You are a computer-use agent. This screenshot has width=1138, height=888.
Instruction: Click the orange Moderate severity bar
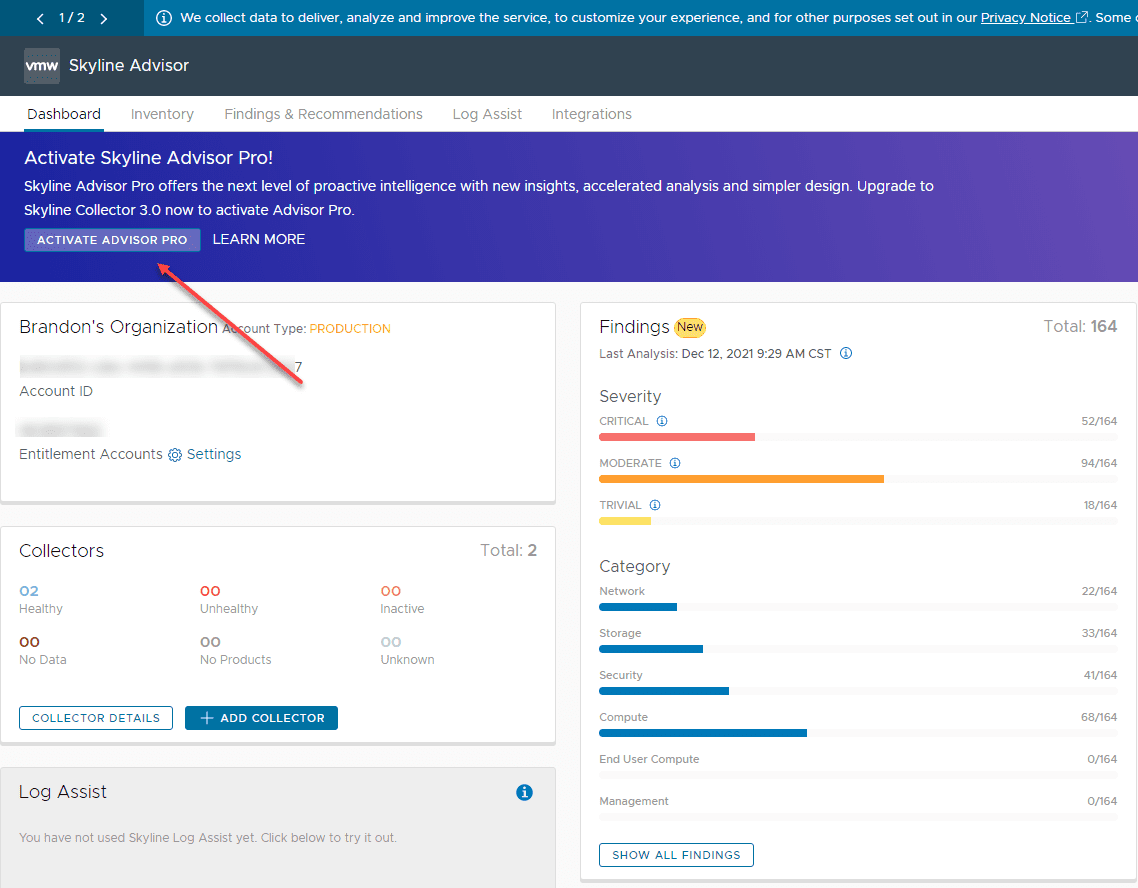click(x=741, y=480)
